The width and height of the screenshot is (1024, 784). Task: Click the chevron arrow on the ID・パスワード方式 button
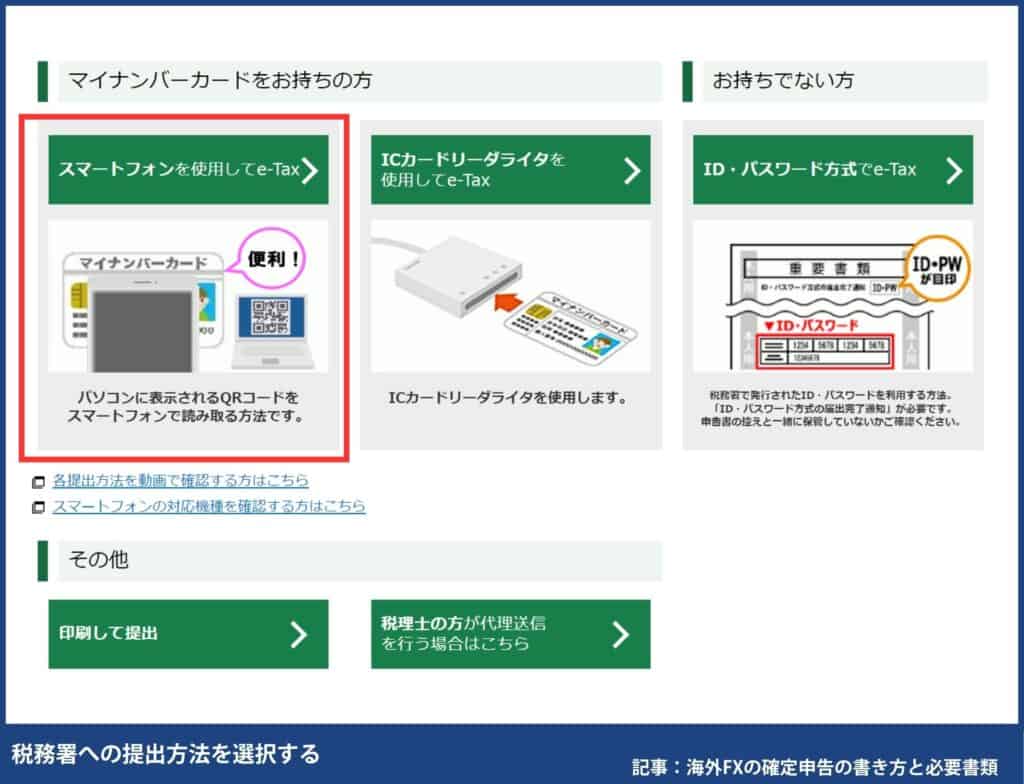[954, 171]
